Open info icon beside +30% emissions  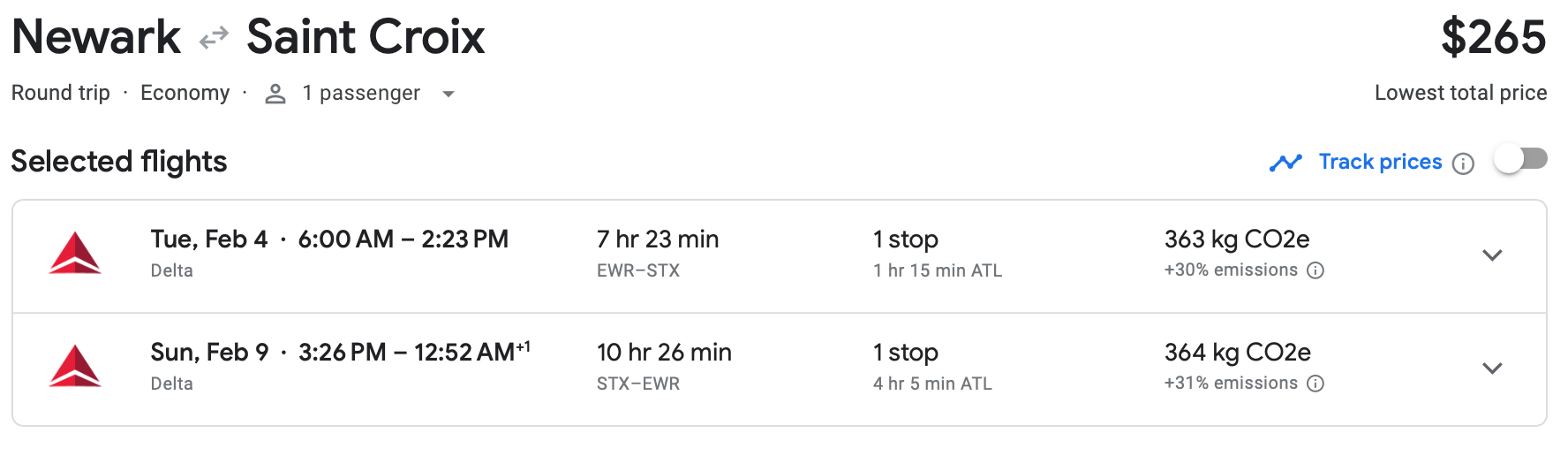1315,270
